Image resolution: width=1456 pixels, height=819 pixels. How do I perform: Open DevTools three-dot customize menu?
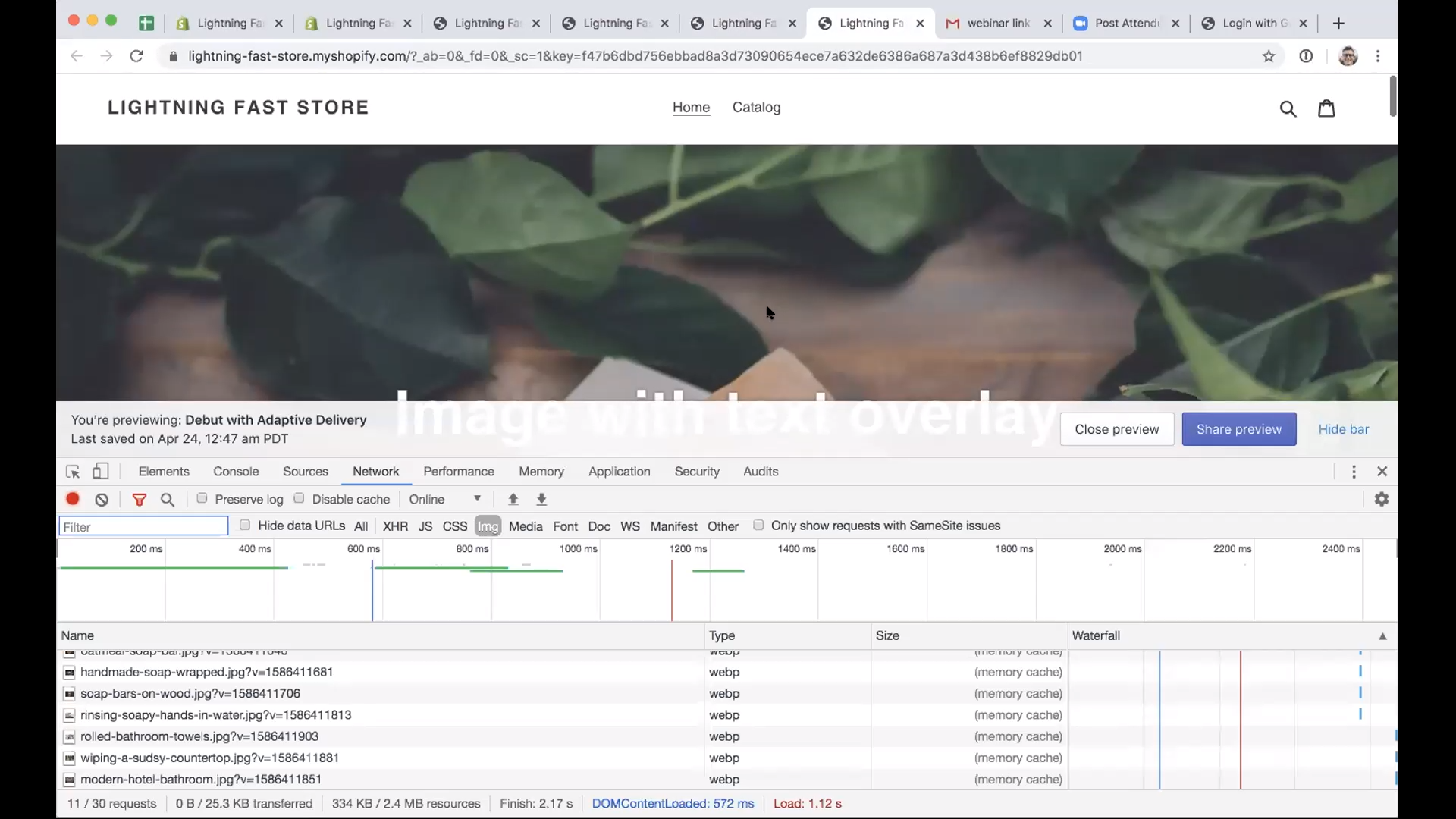1354,472
